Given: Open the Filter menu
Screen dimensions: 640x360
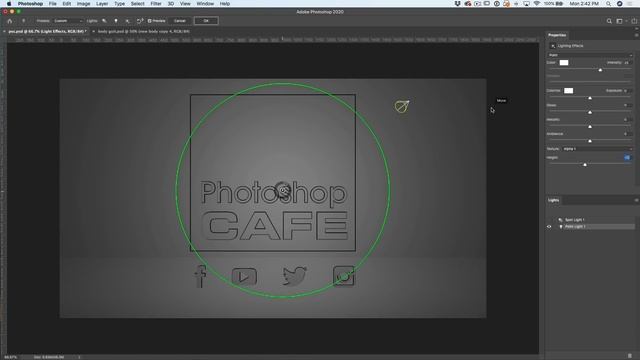Looking at the screenshot, I should coord(156,4).
